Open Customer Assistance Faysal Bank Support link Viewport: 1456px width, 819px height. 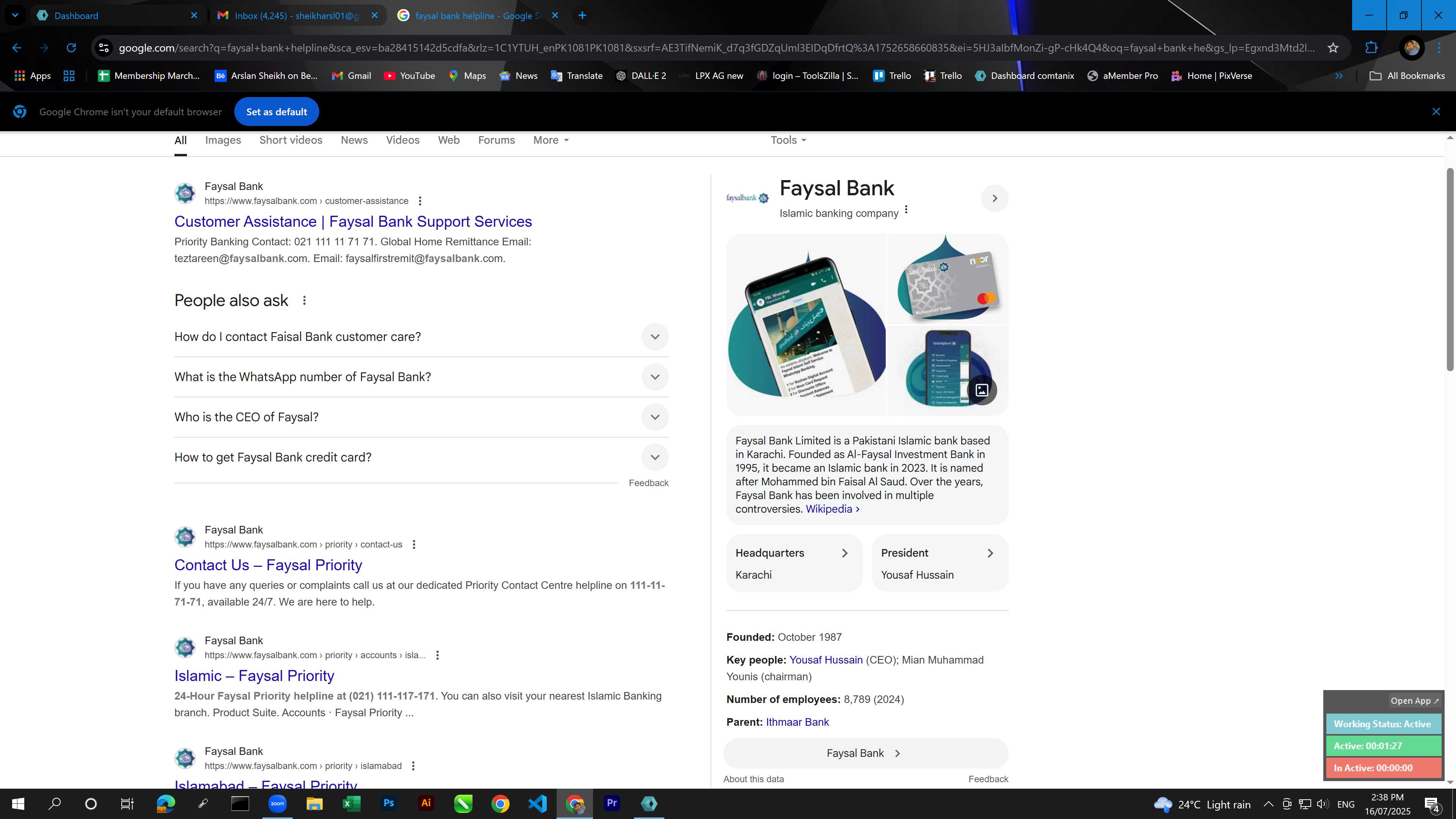[x=353, y=221]
